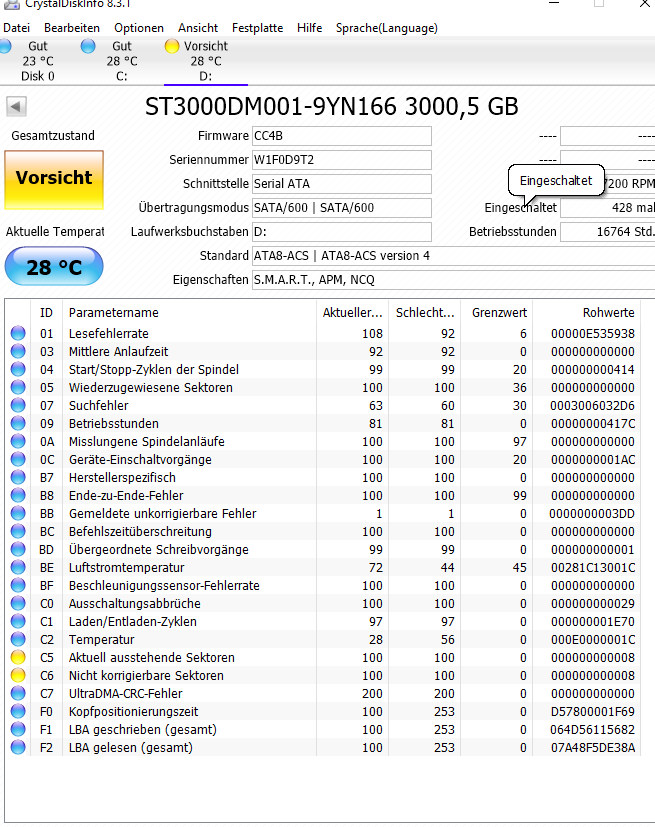Click the yellow warning icon for Nicht korrigierbare Sektoren

pos(18,675)
